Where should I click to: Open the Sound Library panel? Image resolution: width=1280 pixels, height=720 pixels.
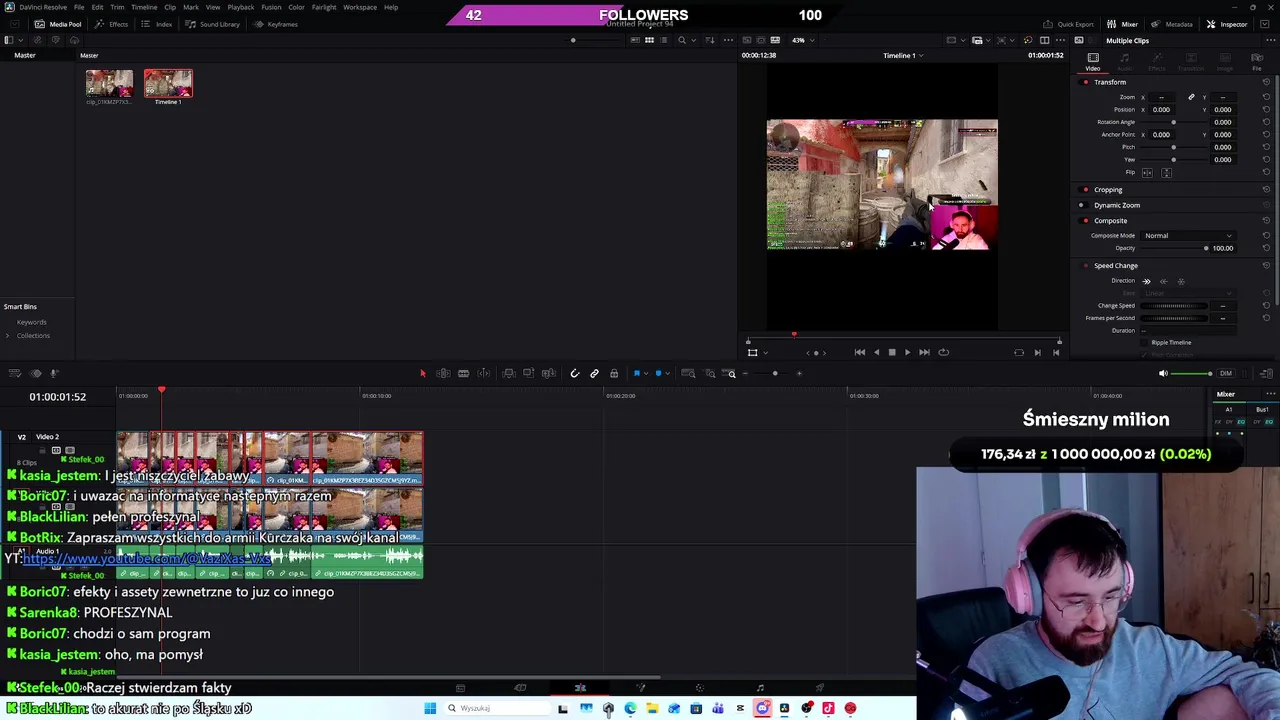coord(213,24)
